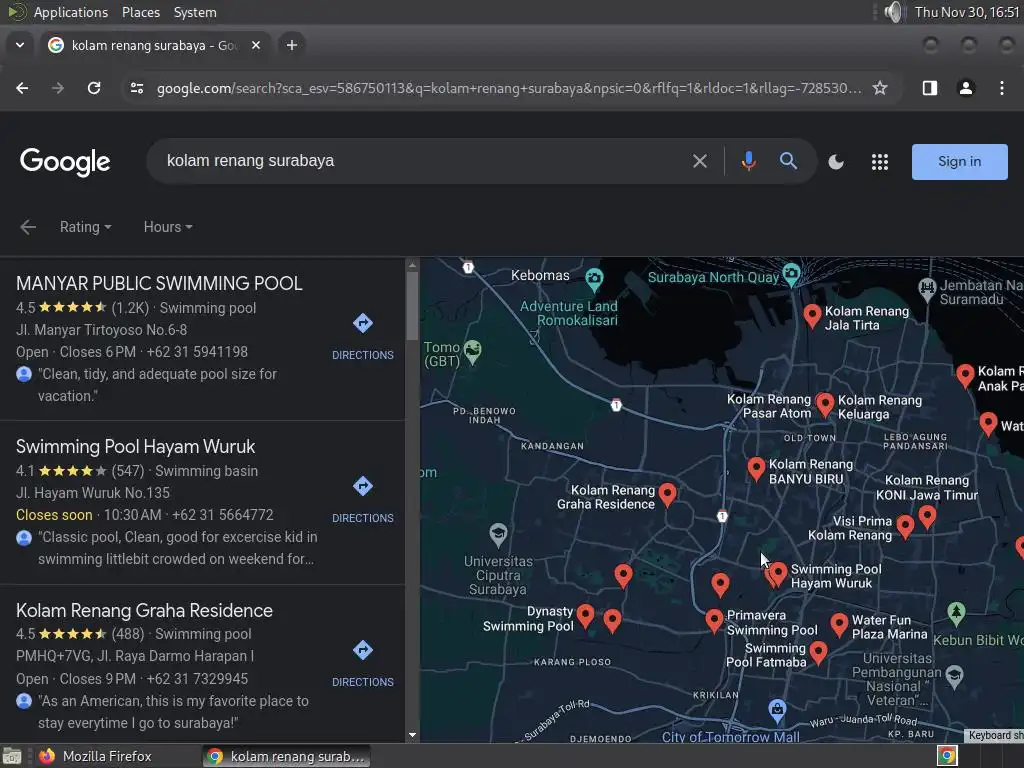
Task: Click the address Jl. Hayam Wuruk No.135
Action: tap(93, 493)
